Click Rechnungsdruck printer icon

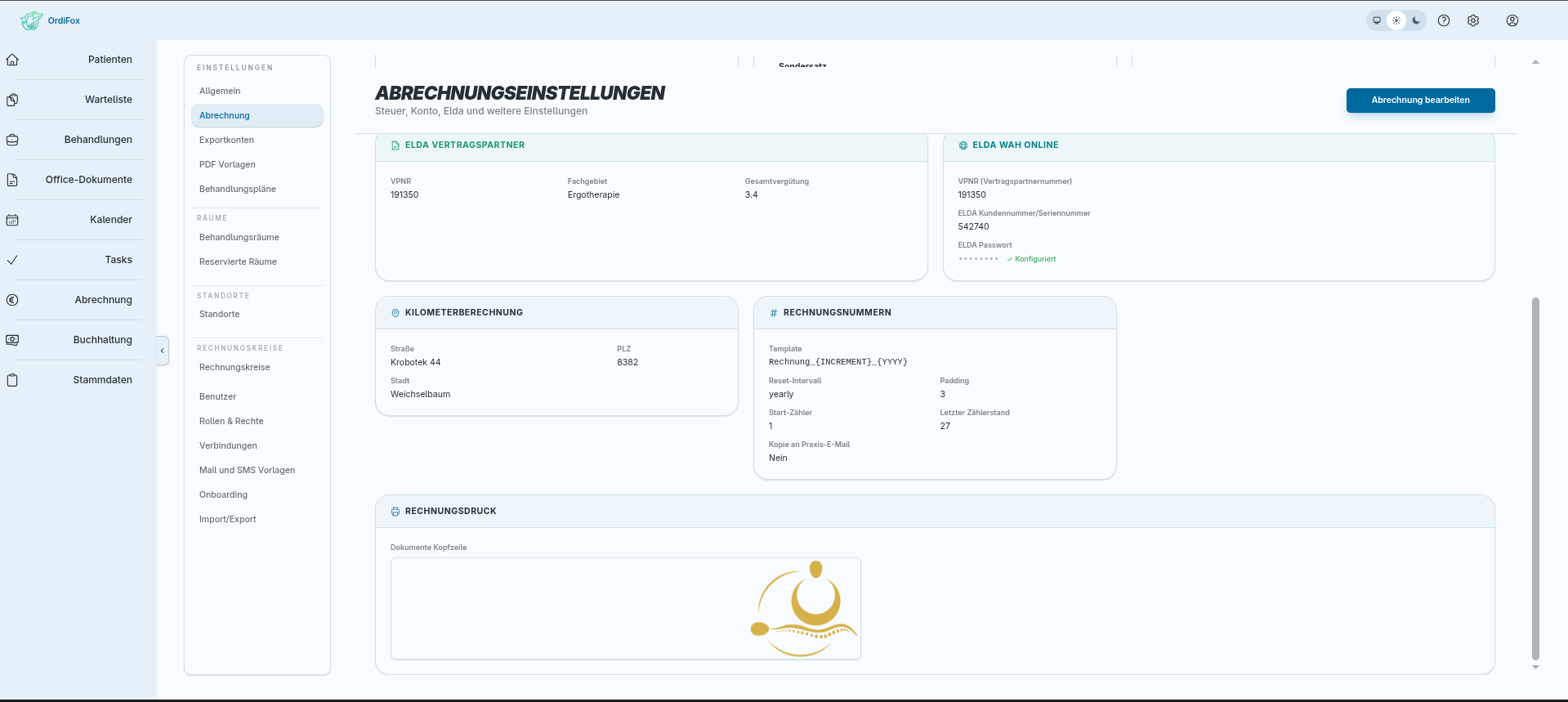click(395, 512)
